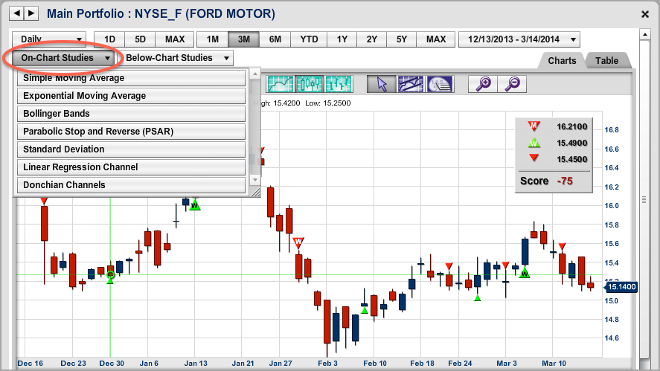
Task: Click red sell triangle above Dec 16 candle
Action: click(44, 201)
